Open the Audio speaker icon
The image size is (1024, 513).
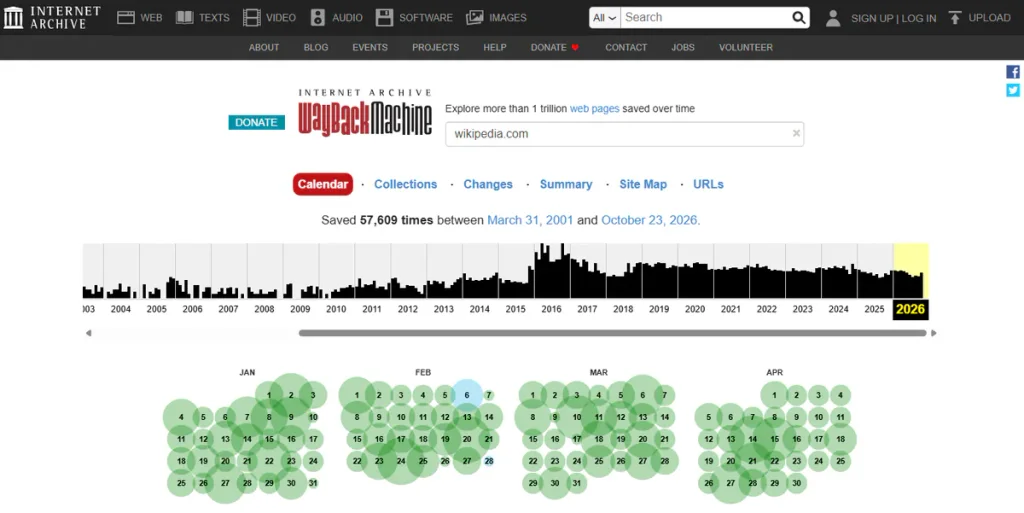(317, 18)
